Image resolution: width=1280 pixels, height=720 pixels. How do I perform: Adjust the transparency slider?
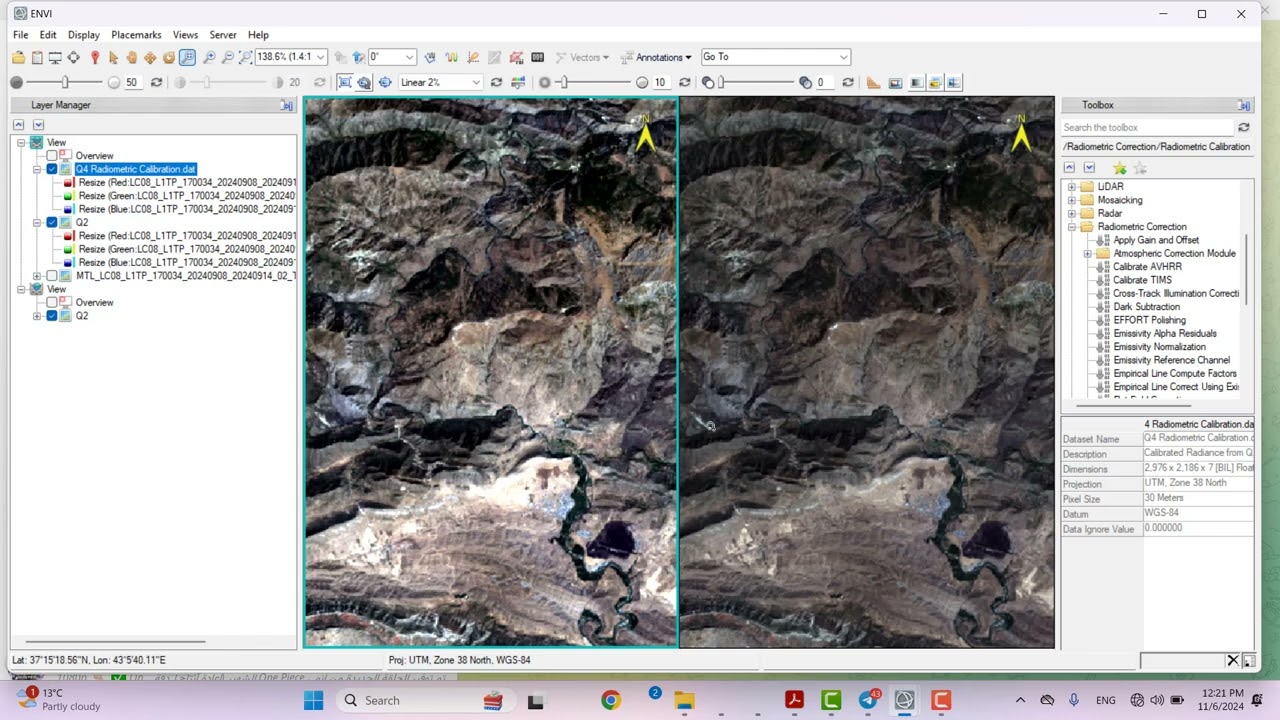721,83
